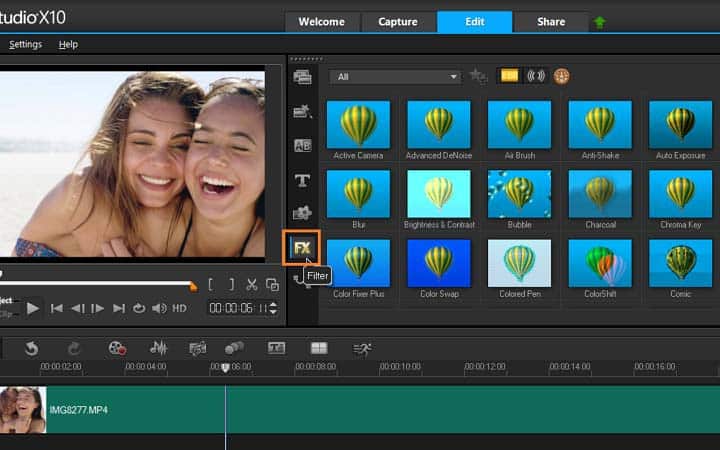Open the Transition library (AB icon)
Image resolution: width=720 pixels, height=450 pixels.
click(x=302, y=146)
